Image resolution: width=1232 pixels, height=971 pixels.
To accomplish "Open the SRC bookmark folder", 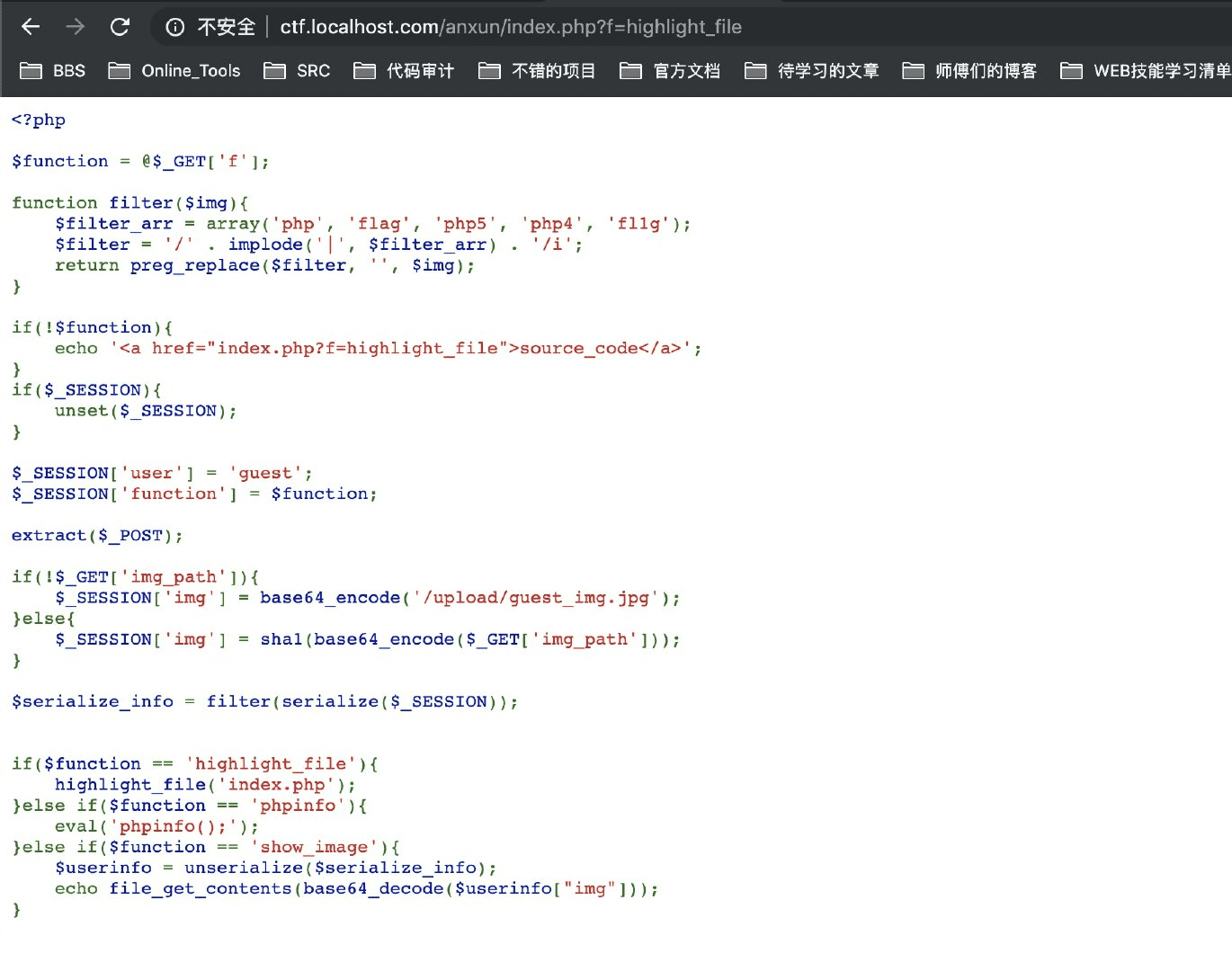I will coord(297,70).
